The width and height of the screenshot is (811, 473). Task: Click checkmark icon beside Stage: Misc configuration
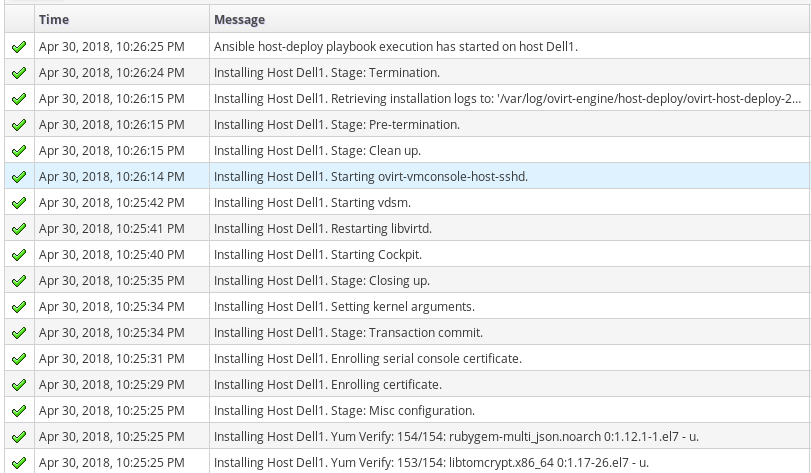coord(19,411)
